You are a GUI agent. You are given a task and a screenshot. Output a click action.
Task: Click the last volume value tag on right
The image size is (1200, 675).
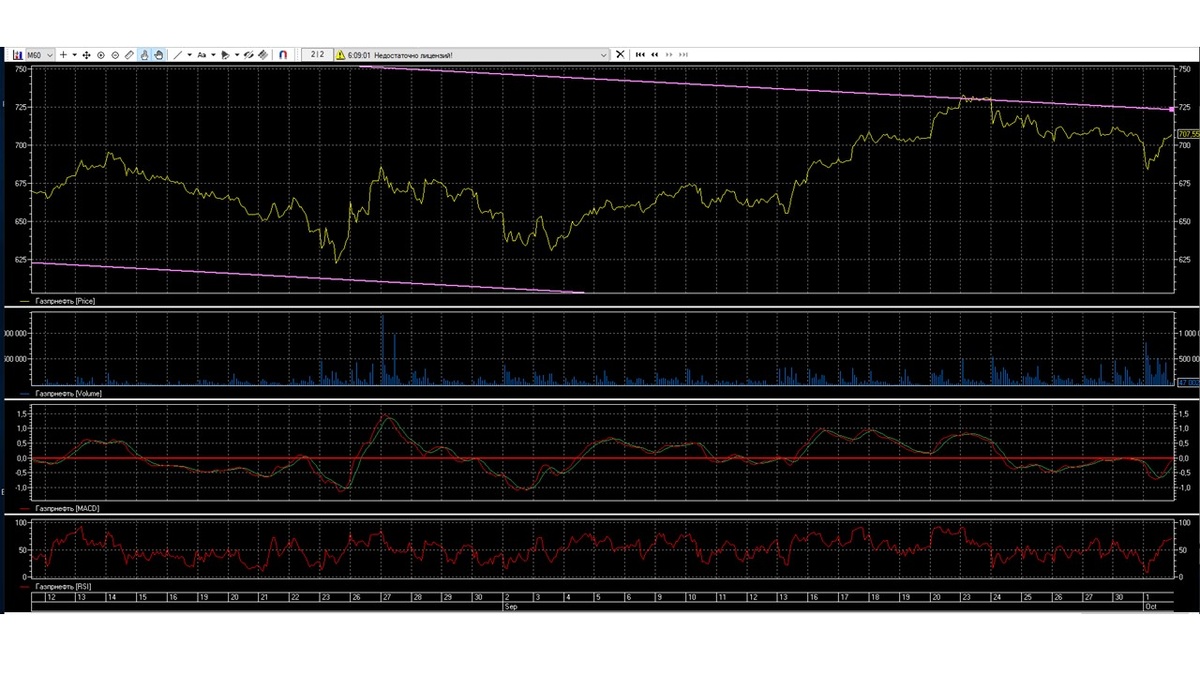[1188, 383]
